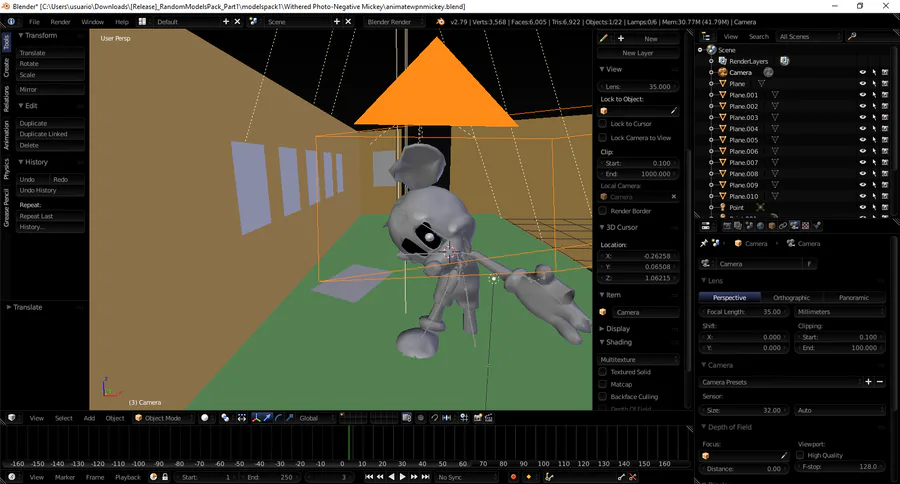Screen dimensions: 900x484
Task: Open the Add menu in 3D view header
Action: tap(89, 418)
